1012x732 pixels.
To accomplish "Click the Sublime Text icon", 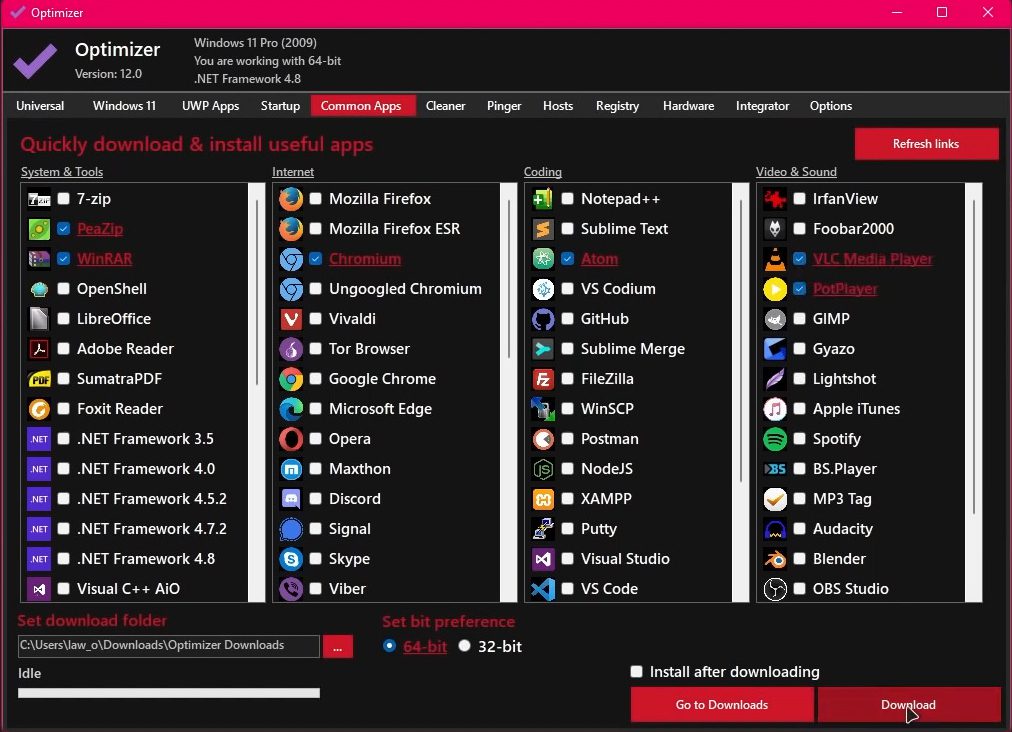I will click(543, 229).
